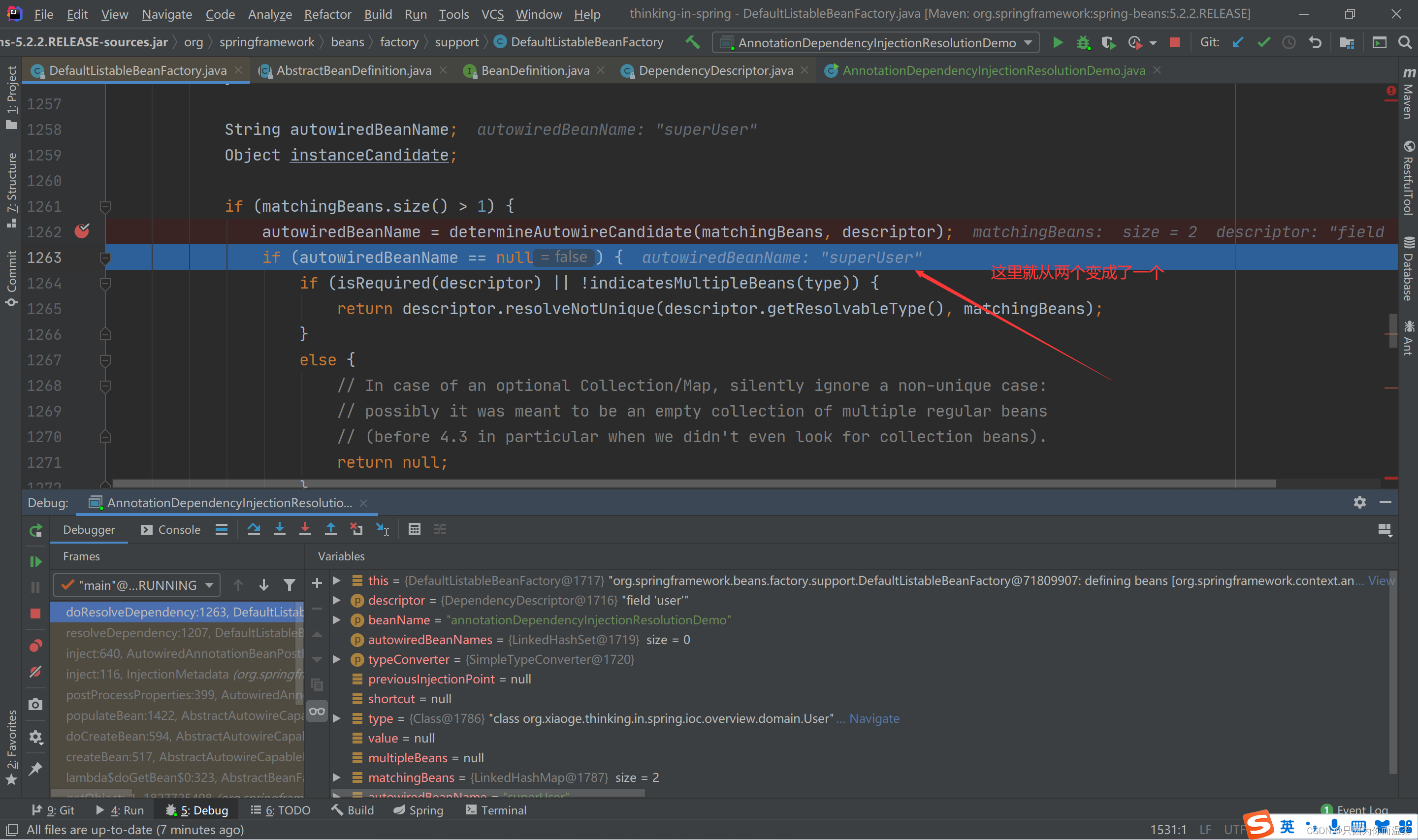The image size is (1418, 840).
Task: Click the Navigate link for type variable
Action: tap(873, 718)
